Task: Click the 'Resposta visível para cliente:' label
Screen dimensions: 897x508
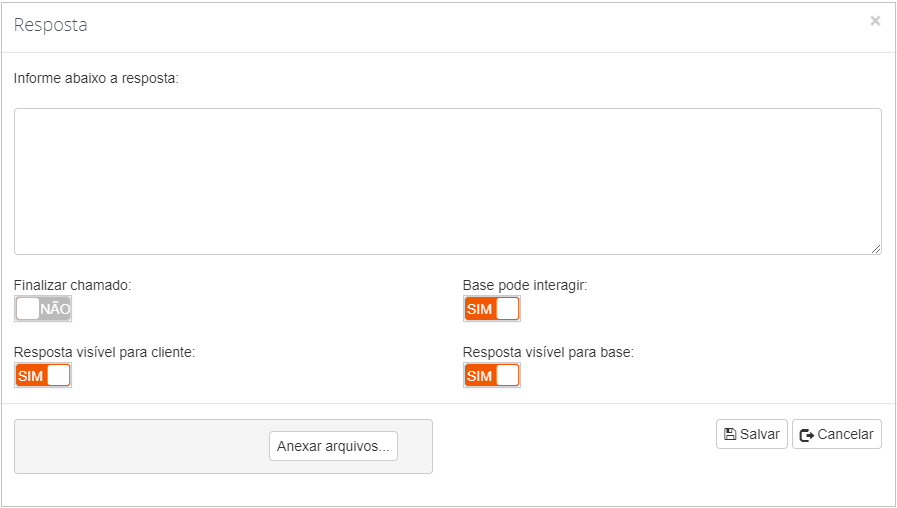Action: (x=105, y=352)
